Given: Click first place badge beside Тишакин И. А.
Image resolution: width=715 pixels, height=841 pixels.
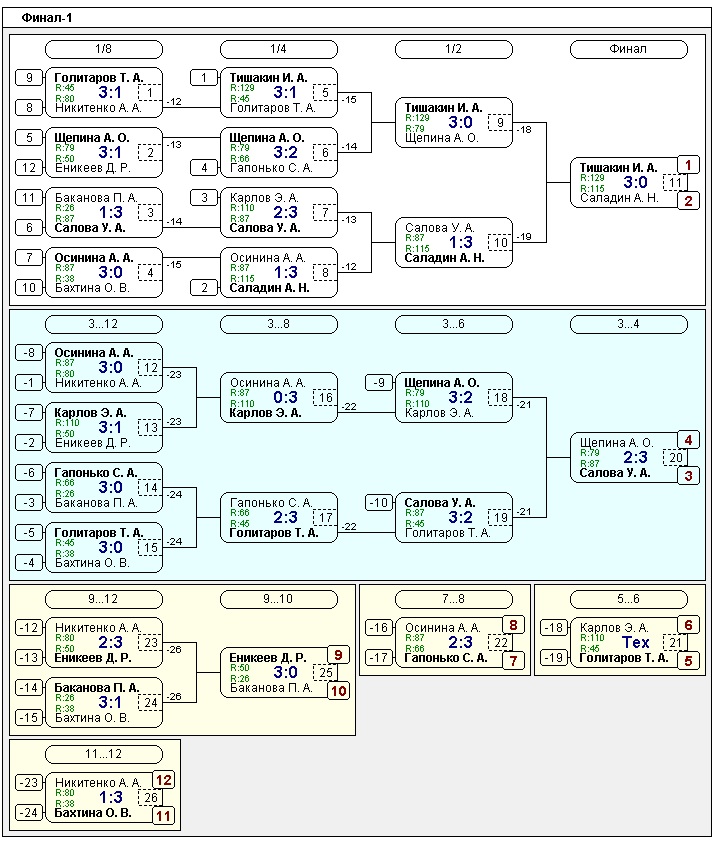Looking at the screenshot, I should 688,165.
